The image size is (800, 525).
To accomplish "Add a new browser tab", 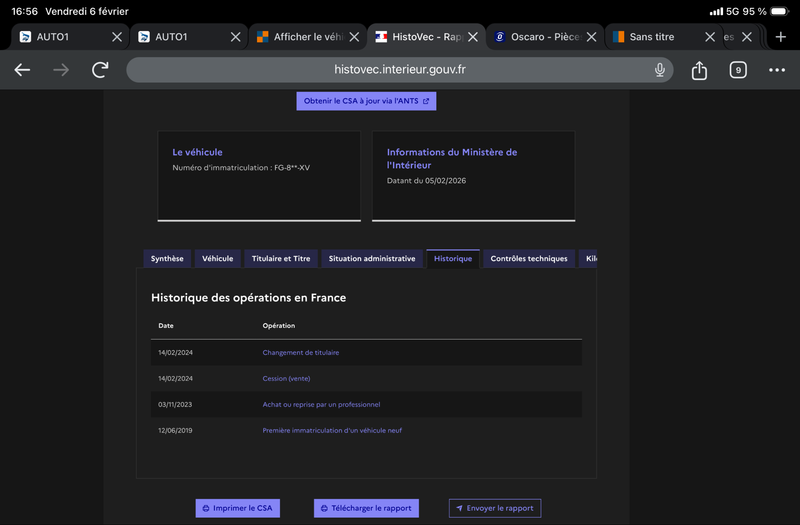I will [x=781, y=37].
